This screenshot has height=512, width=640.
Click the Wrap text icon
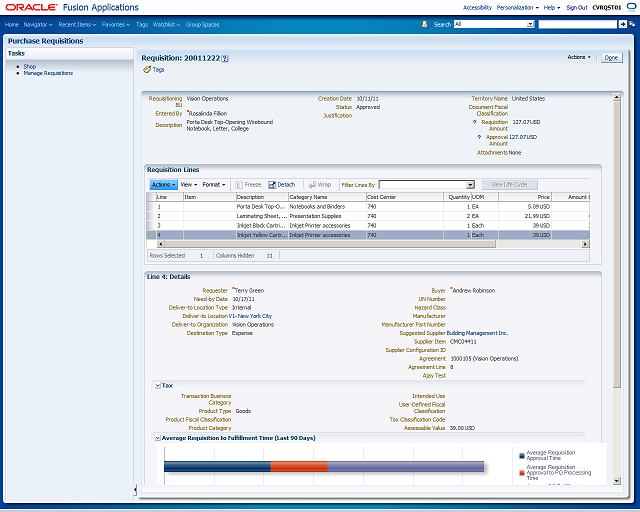click(312, 185)
